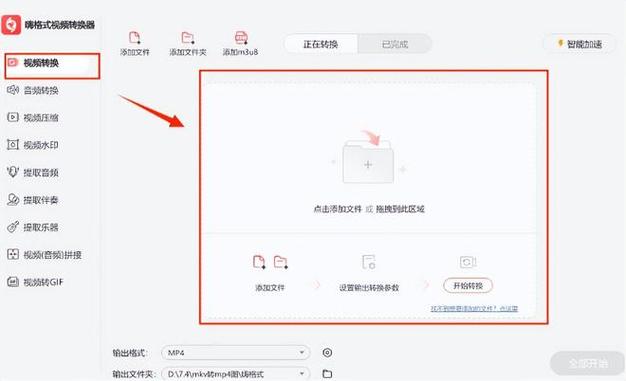Image resolution: width=626 pixels, height=381 pixels.
Task: Click the 设置输出转换参数 text label
Action: [x=369, y=288]
